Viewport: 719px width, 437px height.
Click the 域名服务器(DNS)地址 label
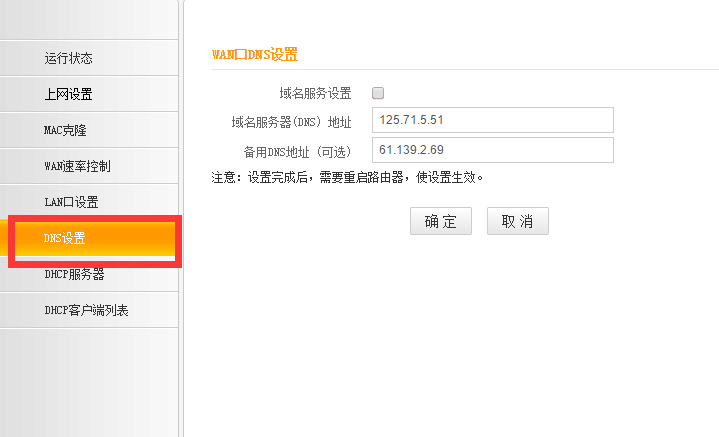click(x=292, y=122)
